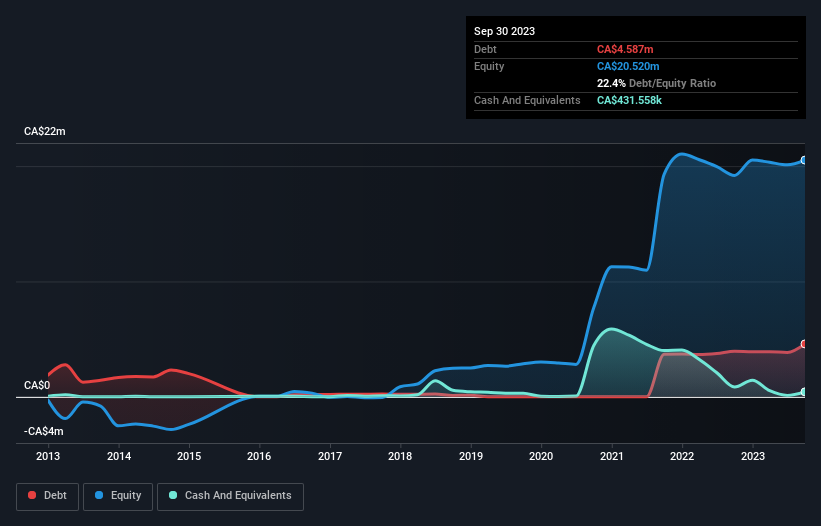Screen dimensions: 821x526
Task: Select the red Debt endpoint marker
Action: 804,344
